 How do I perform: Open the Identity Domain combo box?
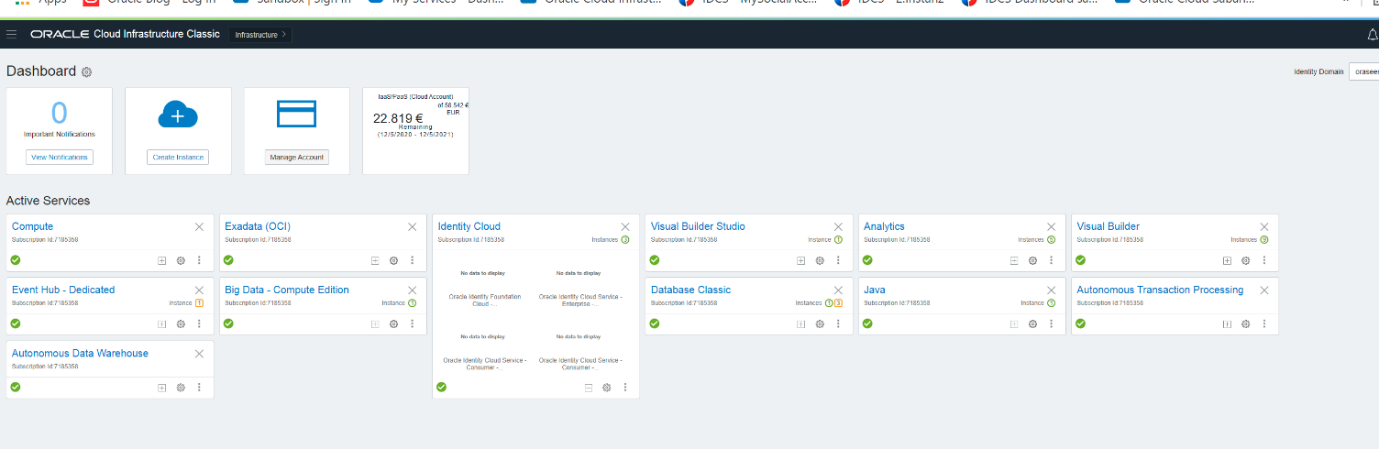click(1364, 71)
